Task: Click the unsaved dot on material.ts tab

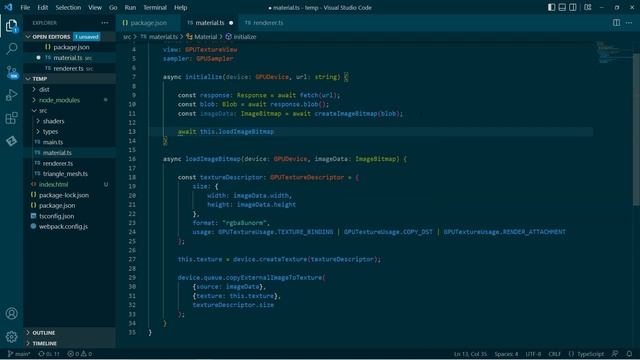Action: tap(231, 23)
